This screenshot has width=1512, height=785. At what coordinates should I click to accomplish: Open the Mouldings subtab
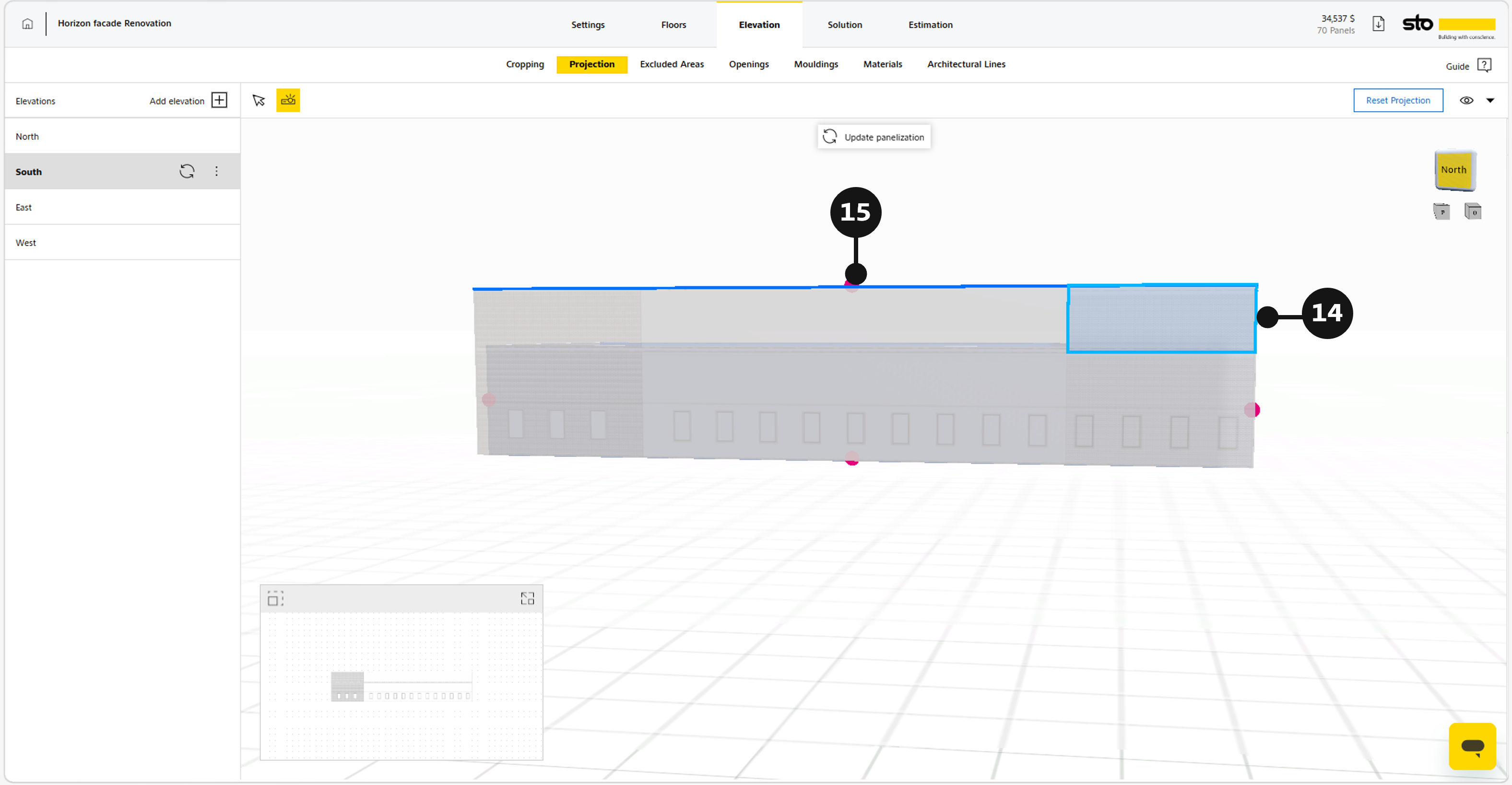(x=816, y=64)
